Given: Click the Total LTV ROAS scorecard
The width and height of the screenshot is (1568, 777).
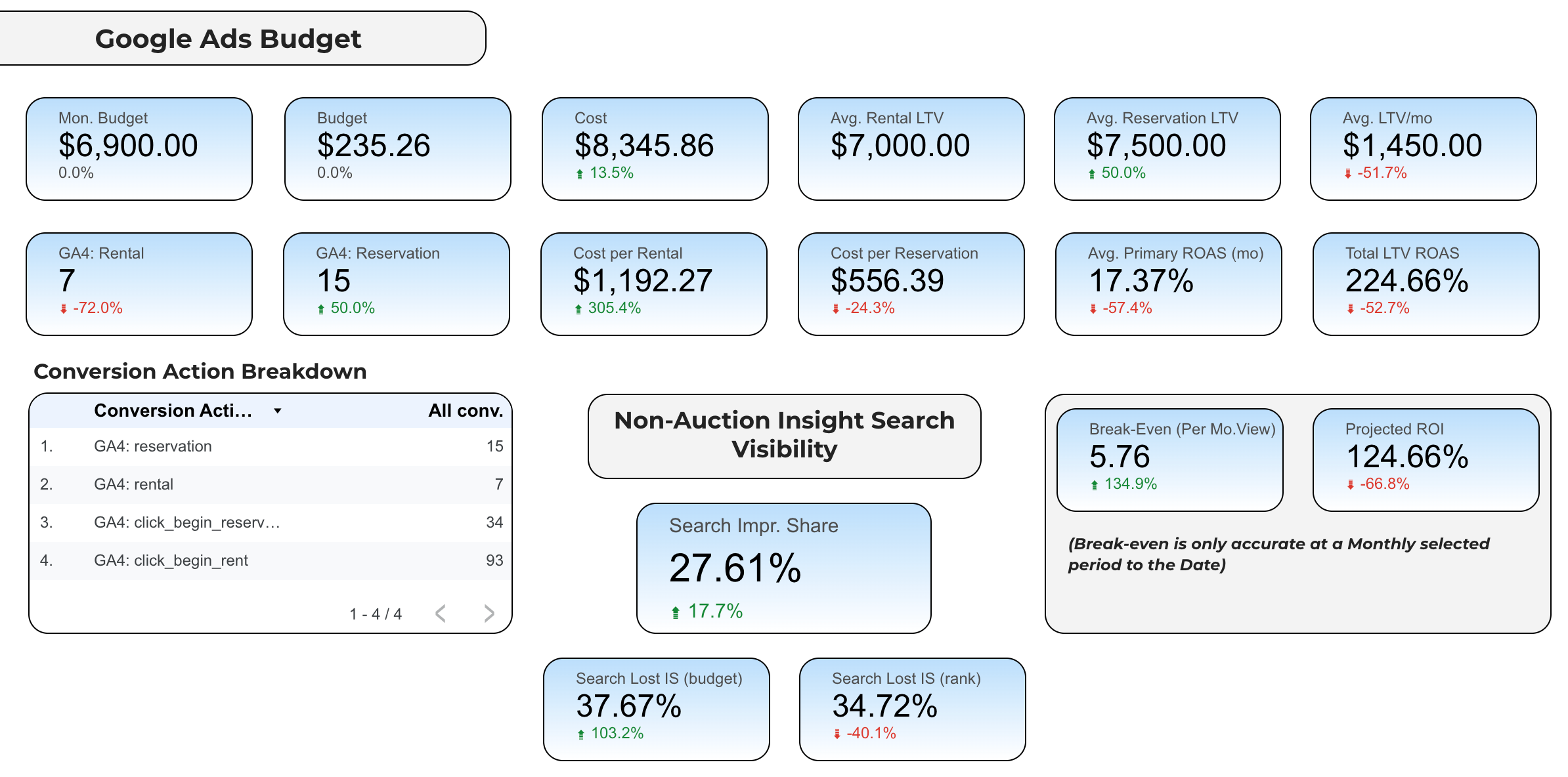Looking at the screenshot, I should [x=1426, y=283].
